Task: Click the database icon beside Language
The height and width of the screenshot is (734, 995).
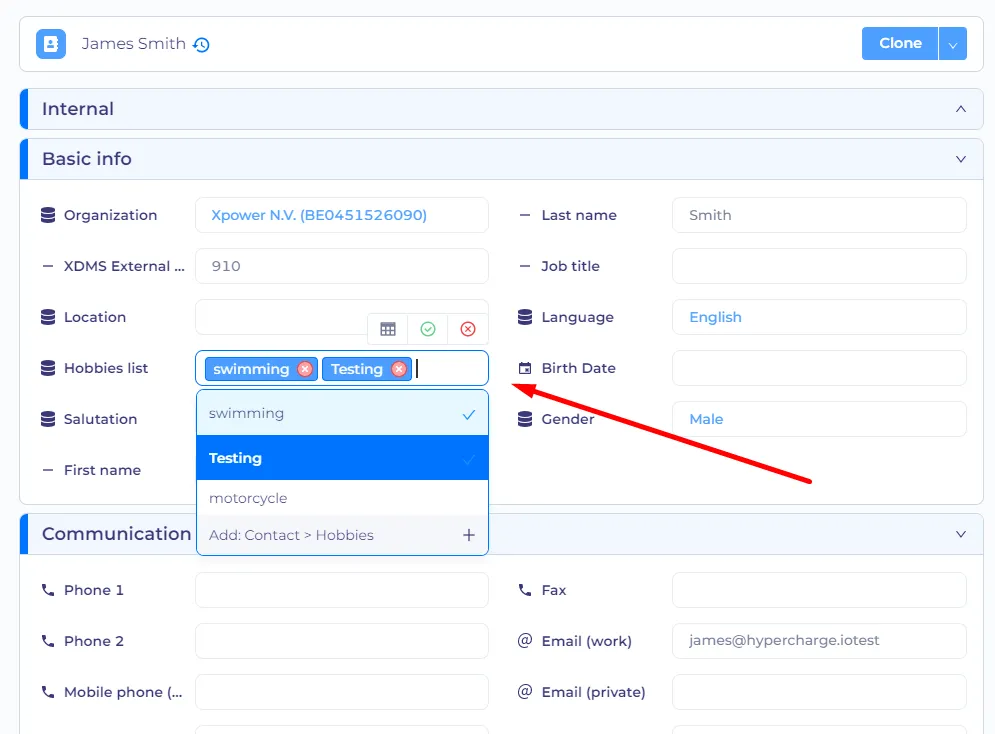Action: pyautogui.click(x=525, y=317)
